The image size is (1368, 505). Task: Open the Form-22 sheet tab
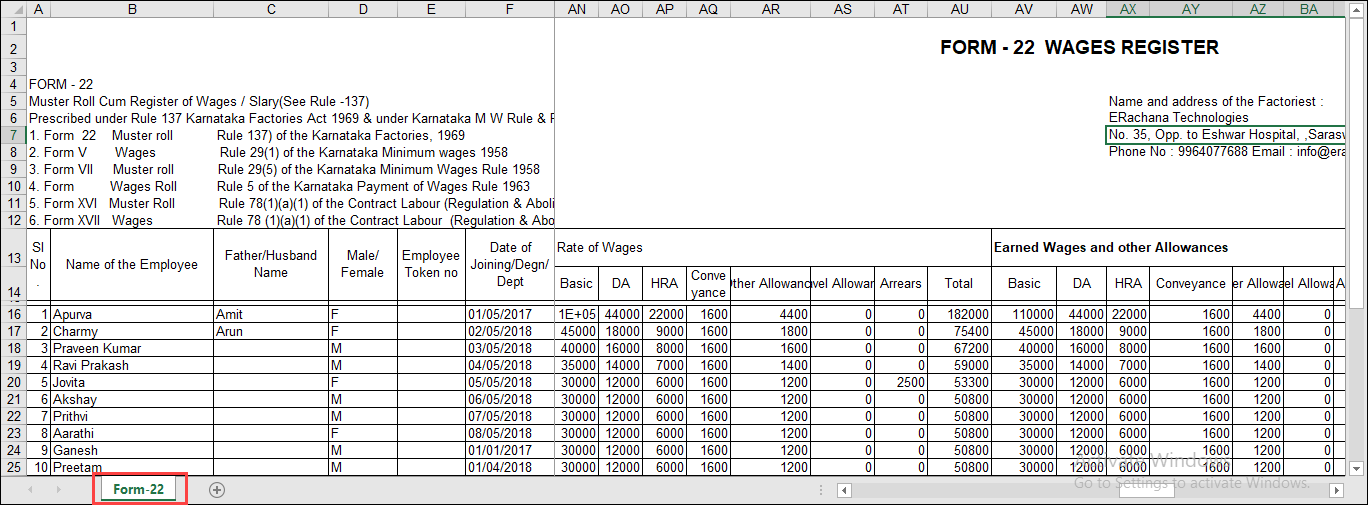(139, 490)
